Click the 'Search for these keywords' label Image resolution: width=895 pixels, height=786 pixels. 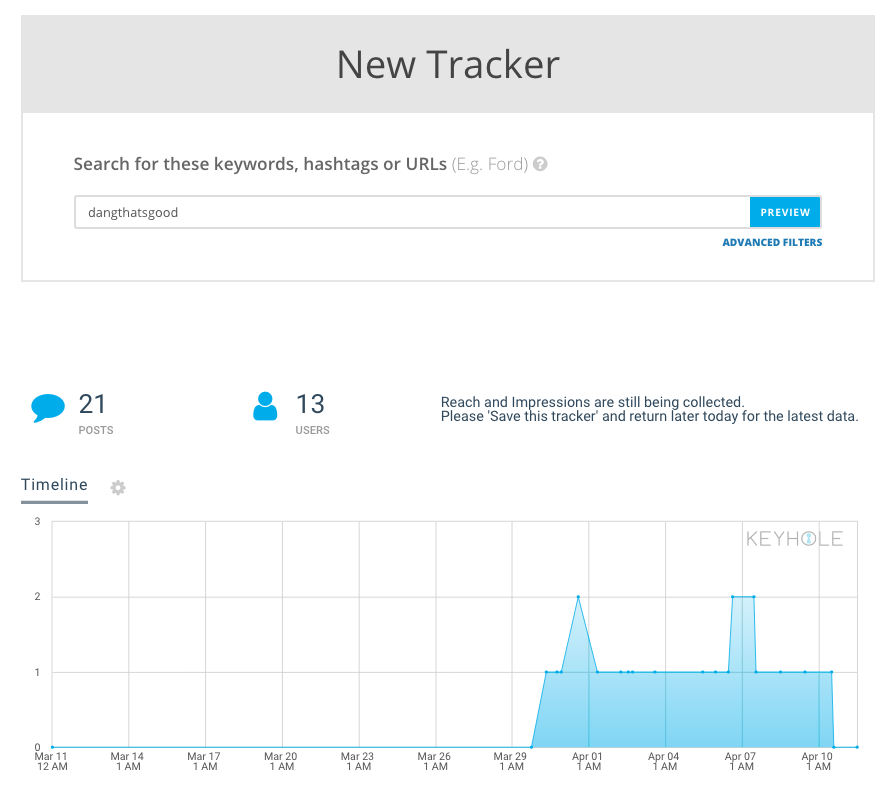(260, 164)
